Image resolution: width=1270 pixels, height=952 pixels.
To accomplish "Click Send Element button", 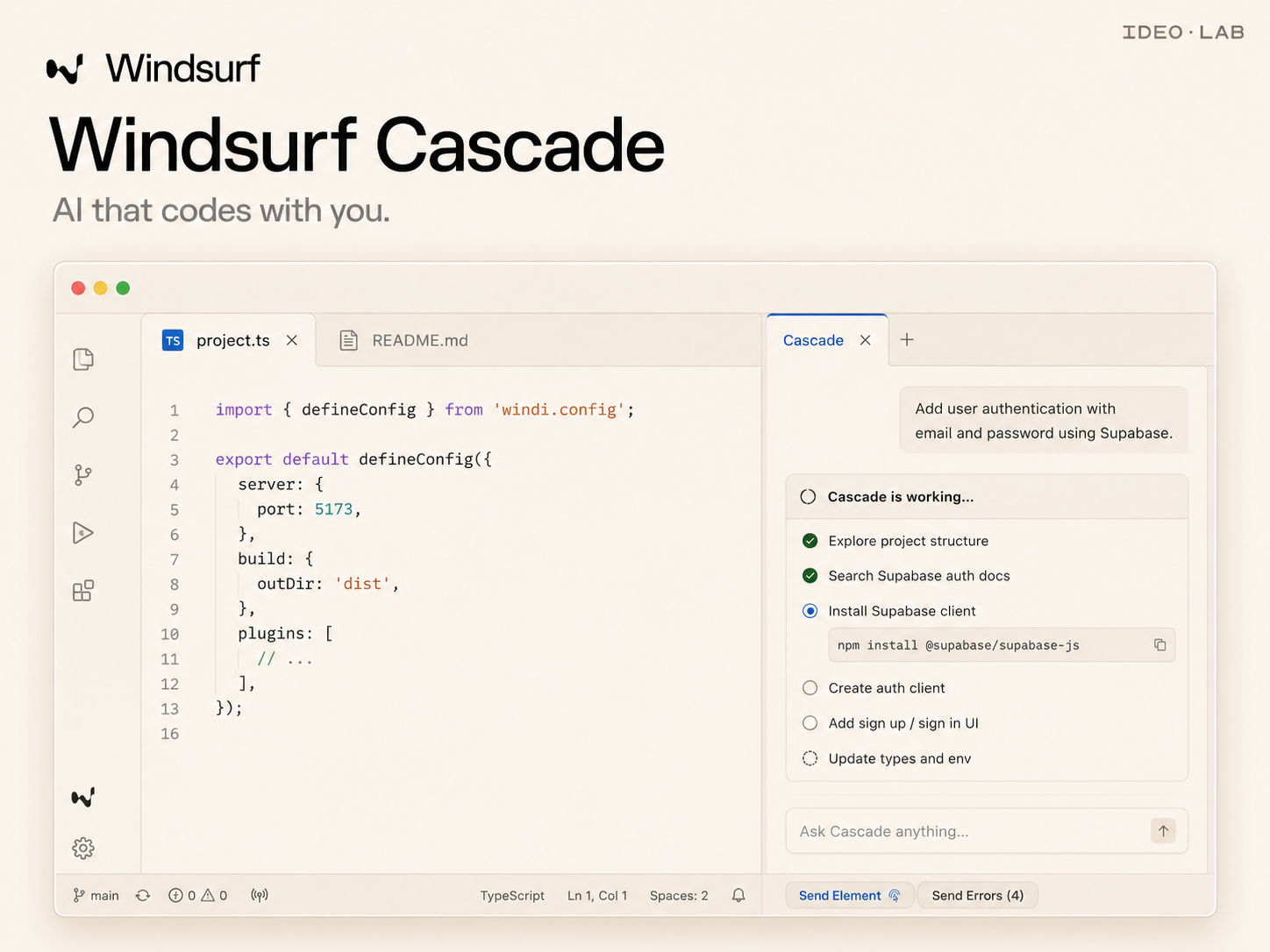I will click(849, 895).
